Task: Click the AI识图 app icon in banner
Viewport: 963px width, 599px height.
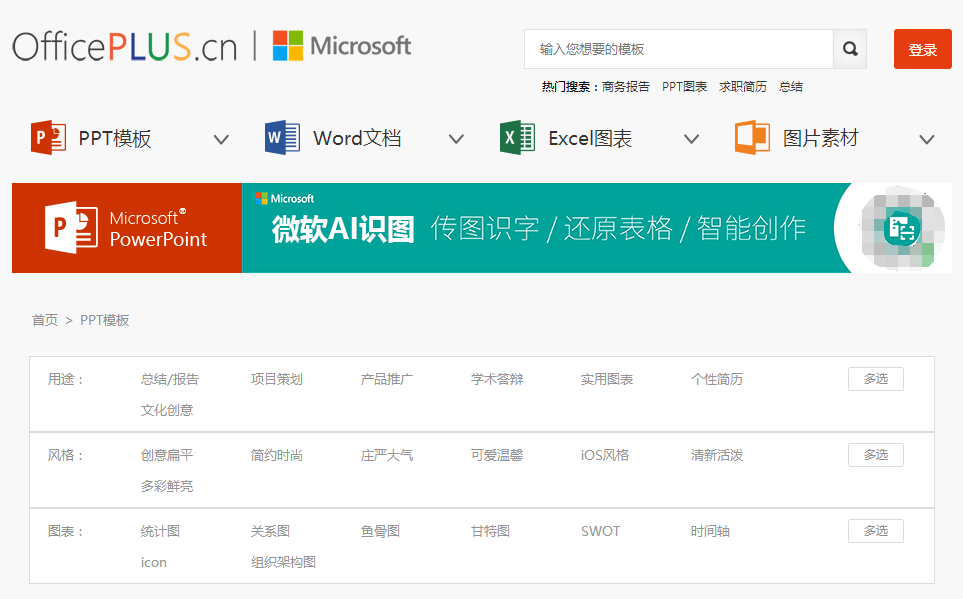Action: click(900, 229)
